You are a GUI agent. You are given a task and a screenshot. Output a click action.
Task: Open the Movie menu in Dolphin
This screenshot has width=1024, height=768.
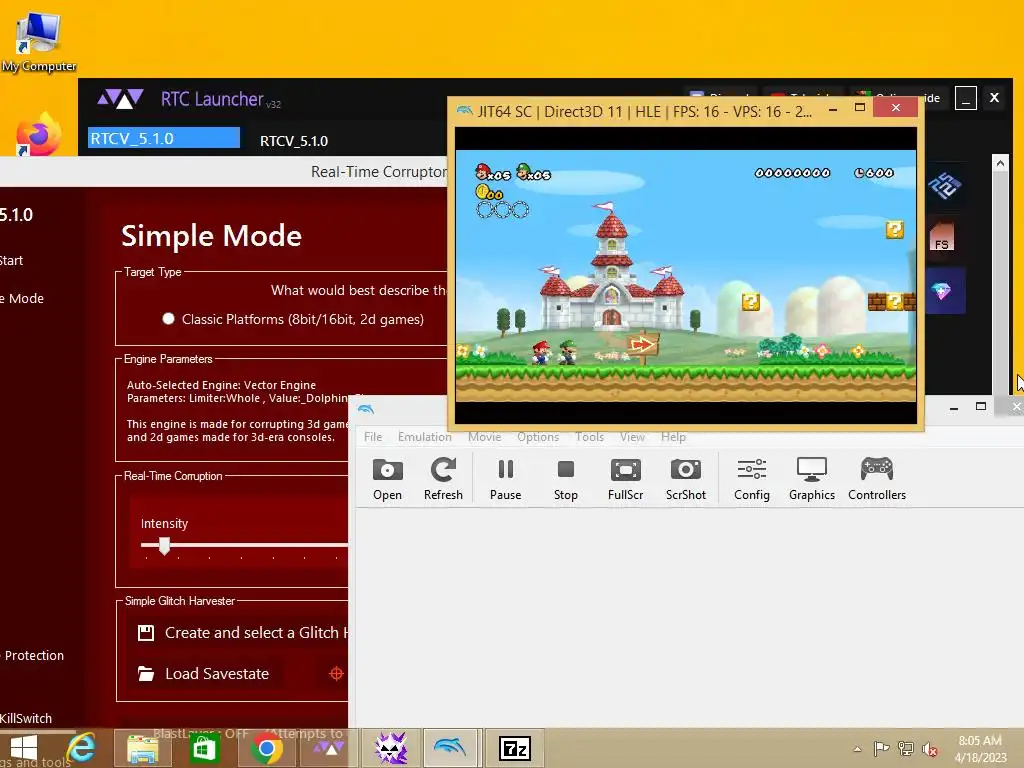[485, 437]
